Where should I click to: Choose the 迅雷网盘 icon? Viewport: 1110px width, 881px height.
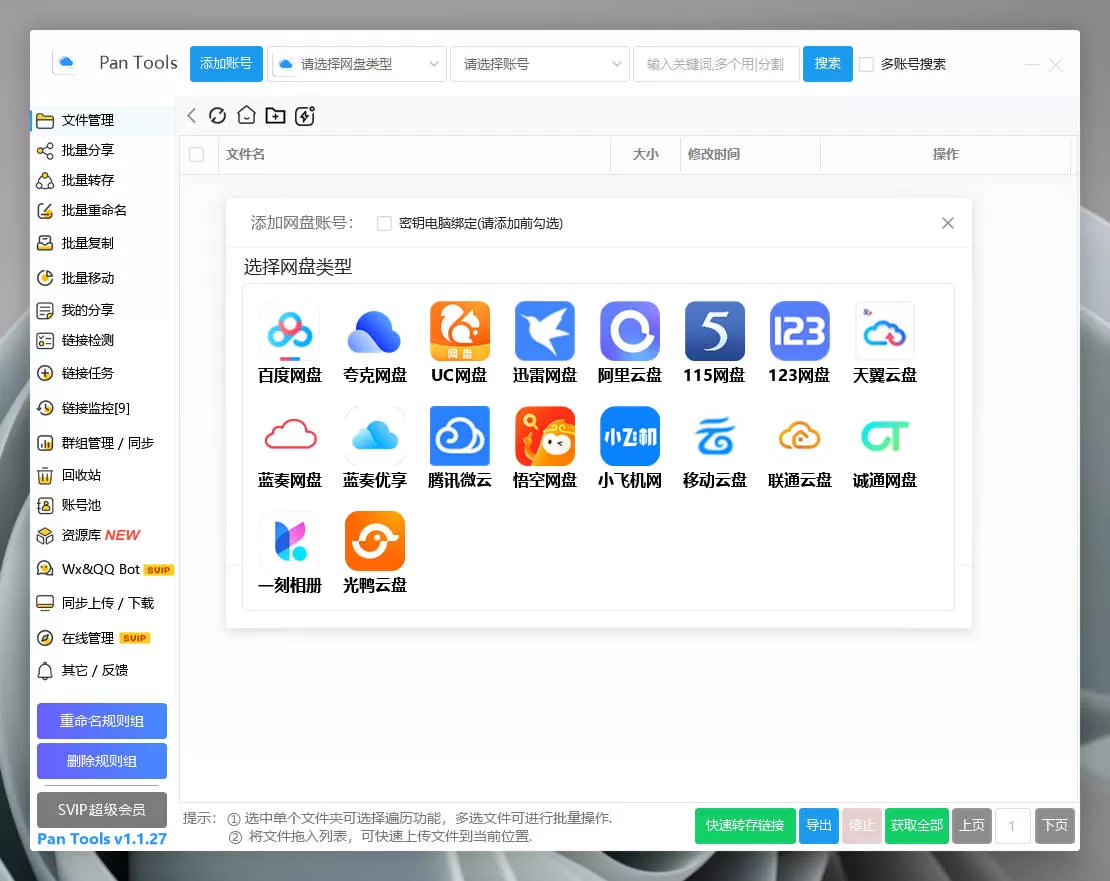click(544, 331)
